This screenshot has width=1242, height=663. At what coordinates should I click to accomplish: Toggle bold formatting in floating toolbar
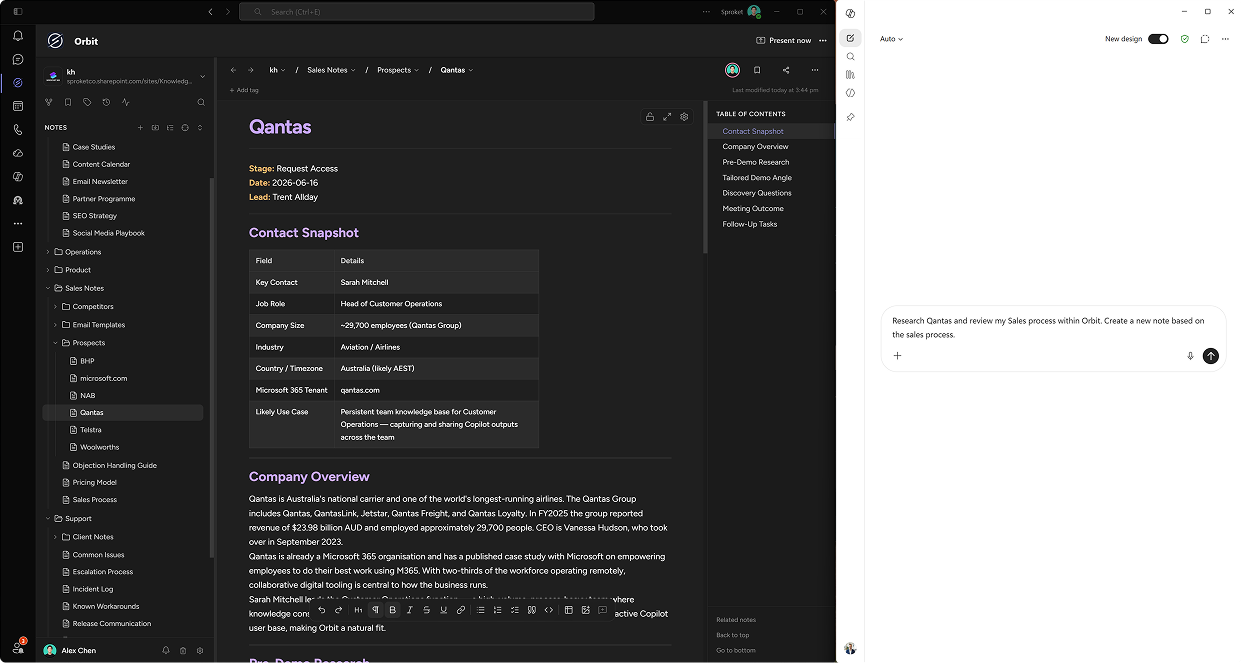pos(392,610)
